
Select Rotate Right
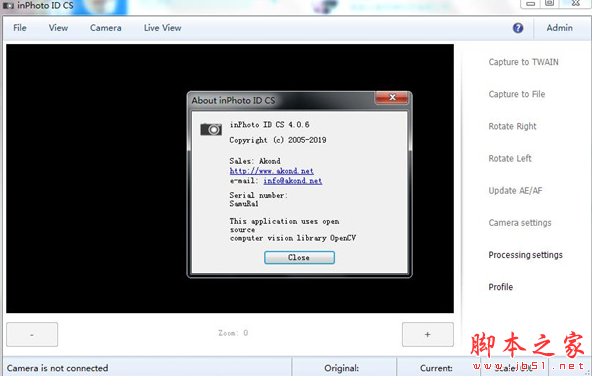coord(512,126)
